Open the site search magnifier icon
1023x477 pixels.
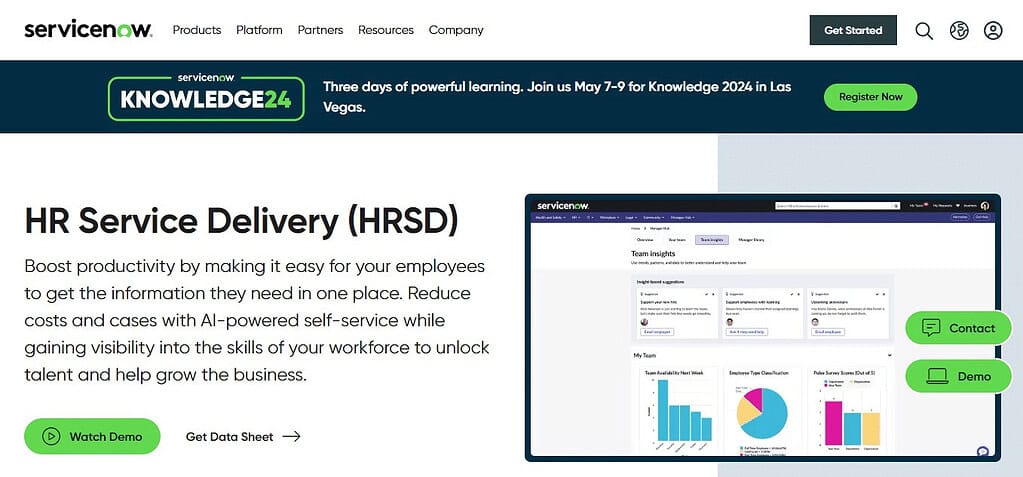924,31
